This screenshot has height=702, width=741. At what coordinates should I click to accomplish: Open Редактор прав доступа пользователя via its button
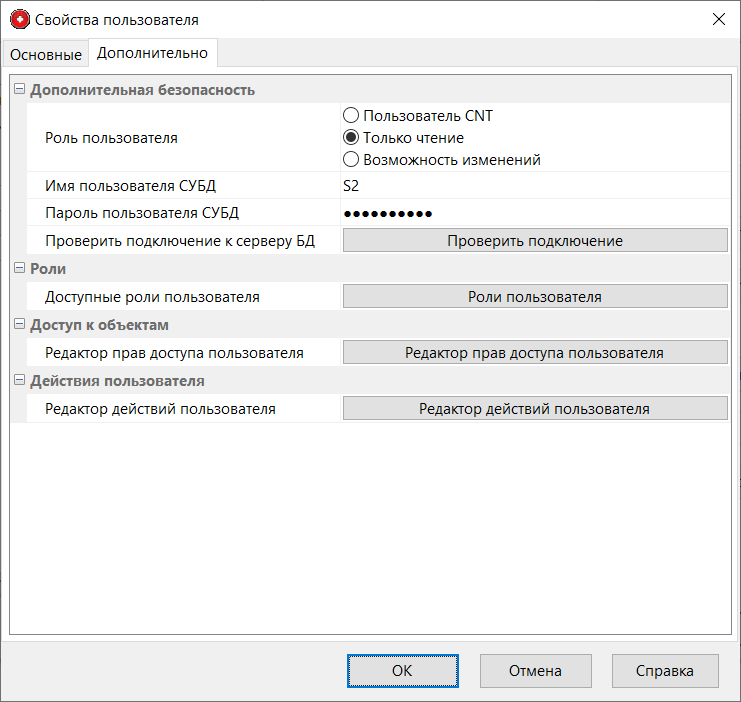534,353
